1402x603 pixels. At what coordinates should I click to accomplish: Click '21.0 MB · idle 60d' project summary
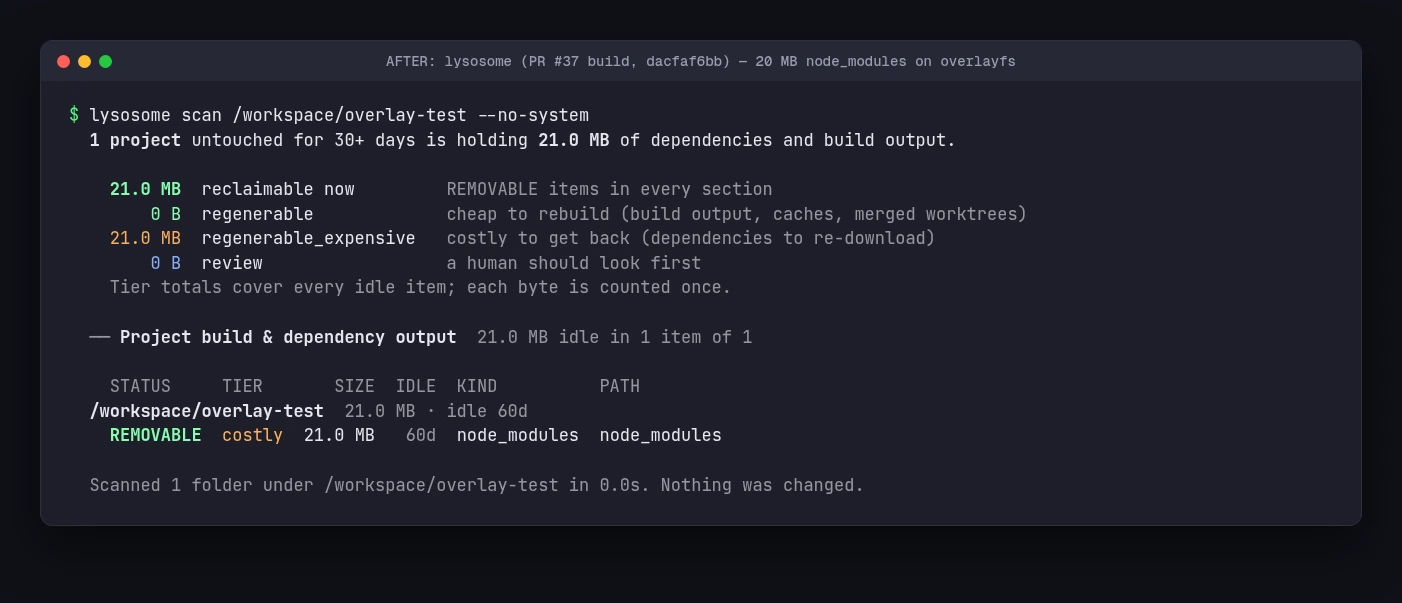point(436,411)
